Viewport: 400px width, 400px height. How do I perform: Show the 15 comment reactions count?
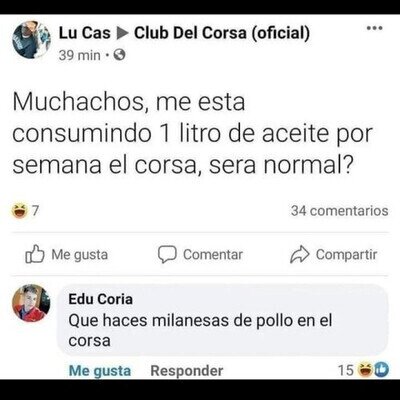[x=345, y=370]
